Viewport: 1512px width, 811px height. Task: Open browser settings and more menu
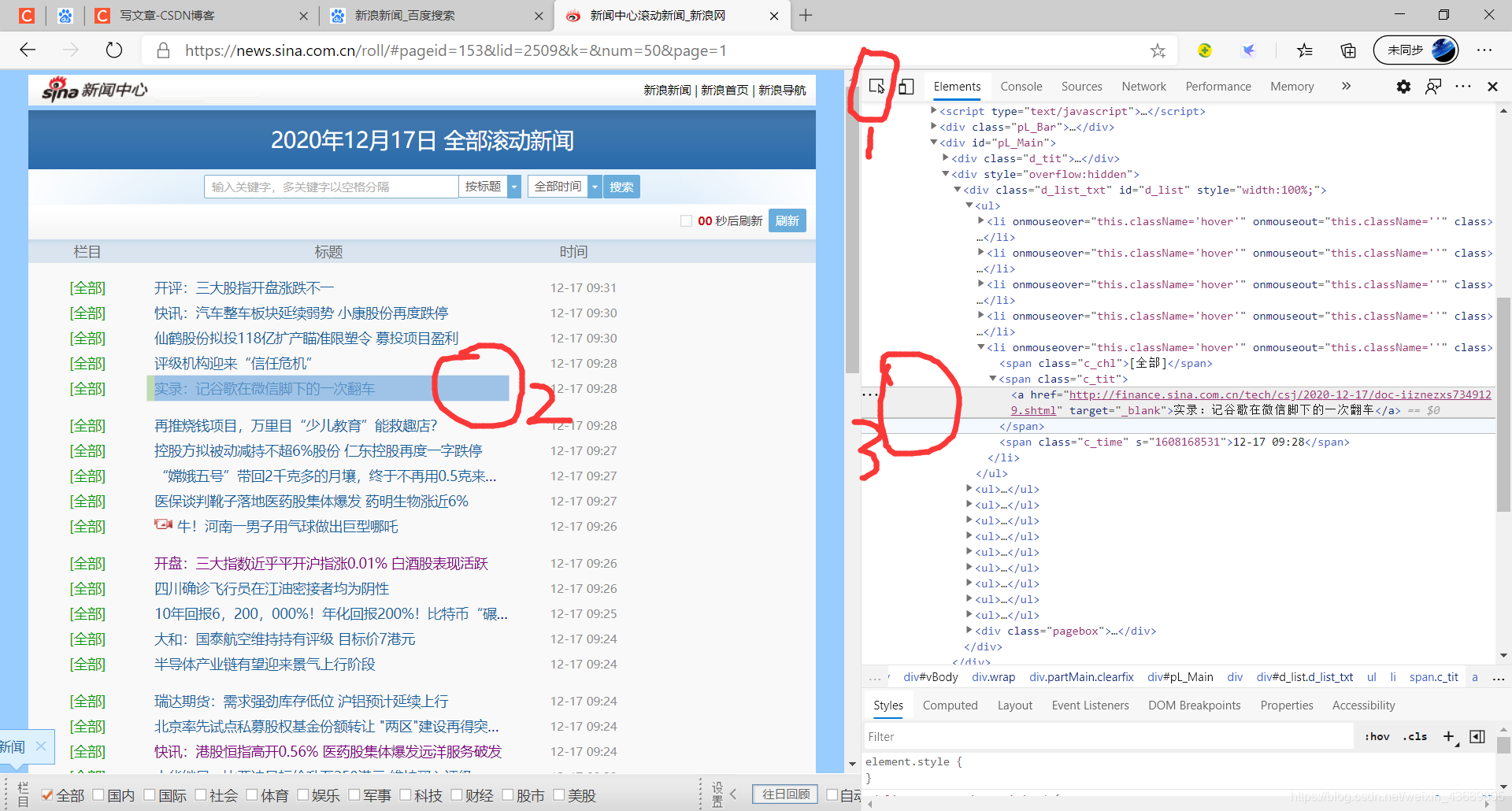1484,50
